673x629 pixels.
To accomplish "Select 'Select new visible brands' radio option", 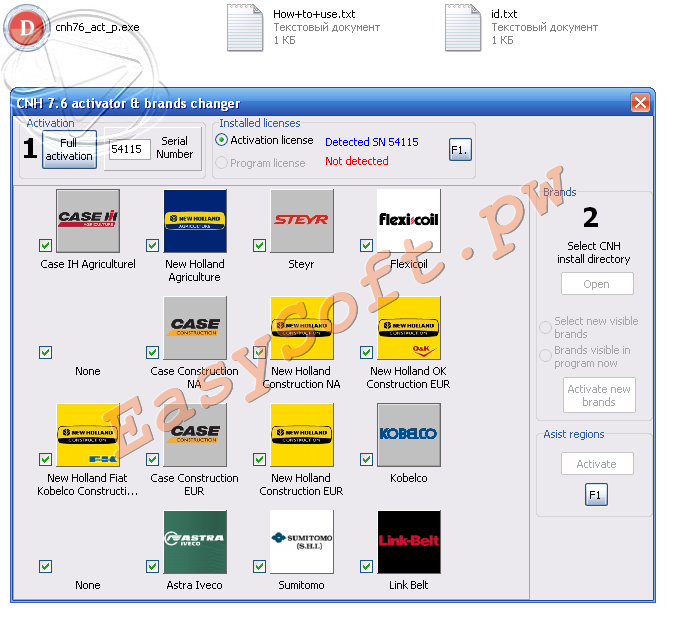I will click(545, 328).
